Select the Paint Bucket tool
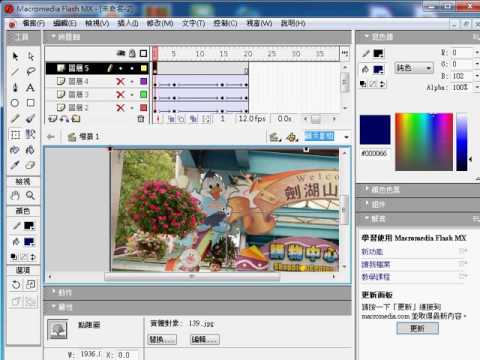The image size is (480, 360). click(31, 150)
